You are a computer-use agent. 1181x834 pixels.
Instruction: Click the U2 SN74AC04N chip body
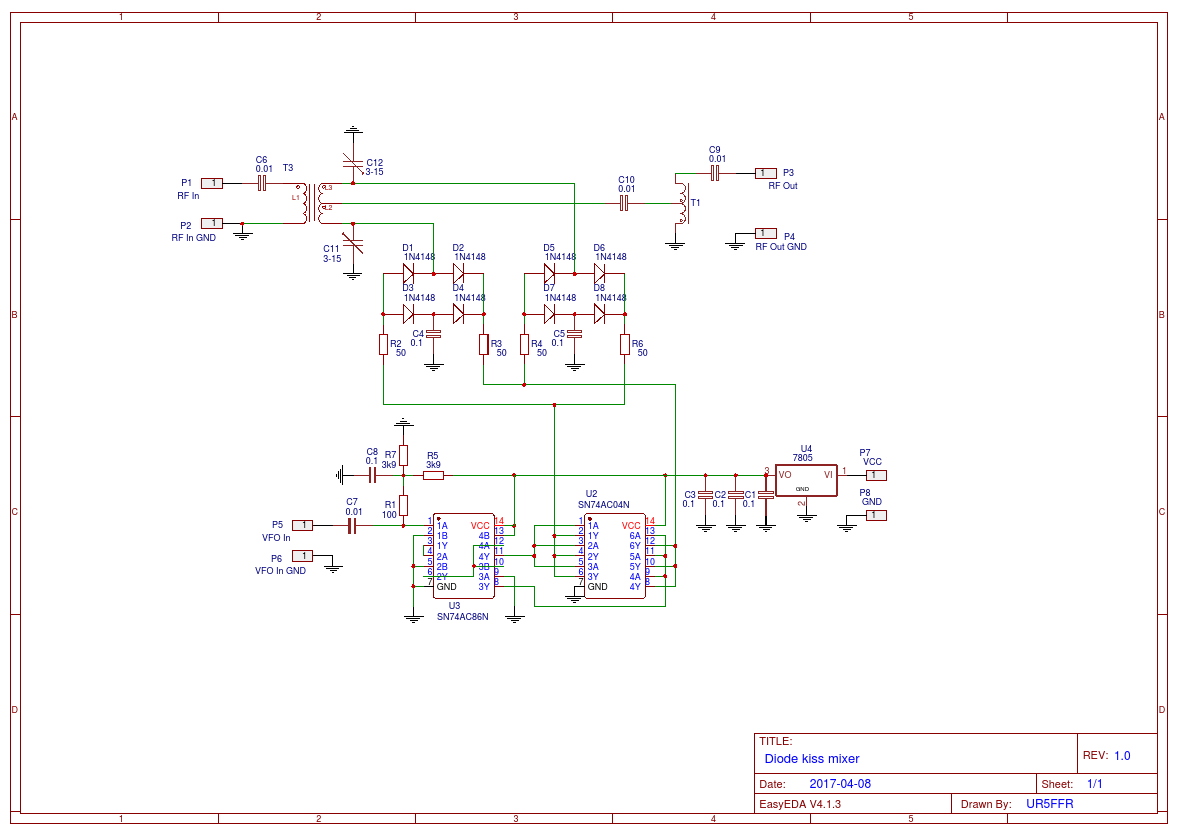click(x=614, y=556)
